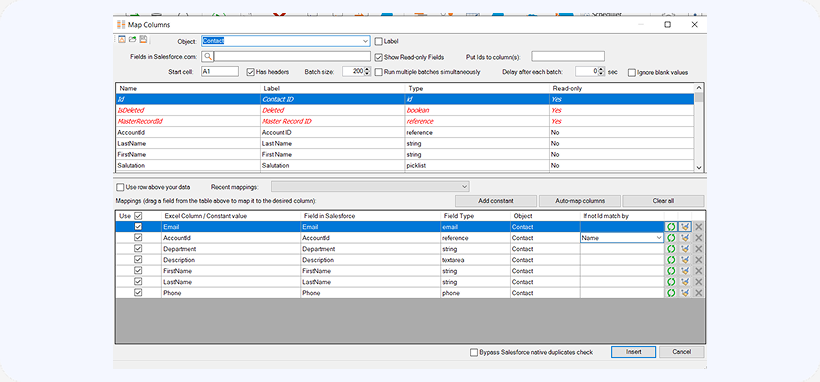
Task: Check Use row above your data
Action: coord(120,187)
